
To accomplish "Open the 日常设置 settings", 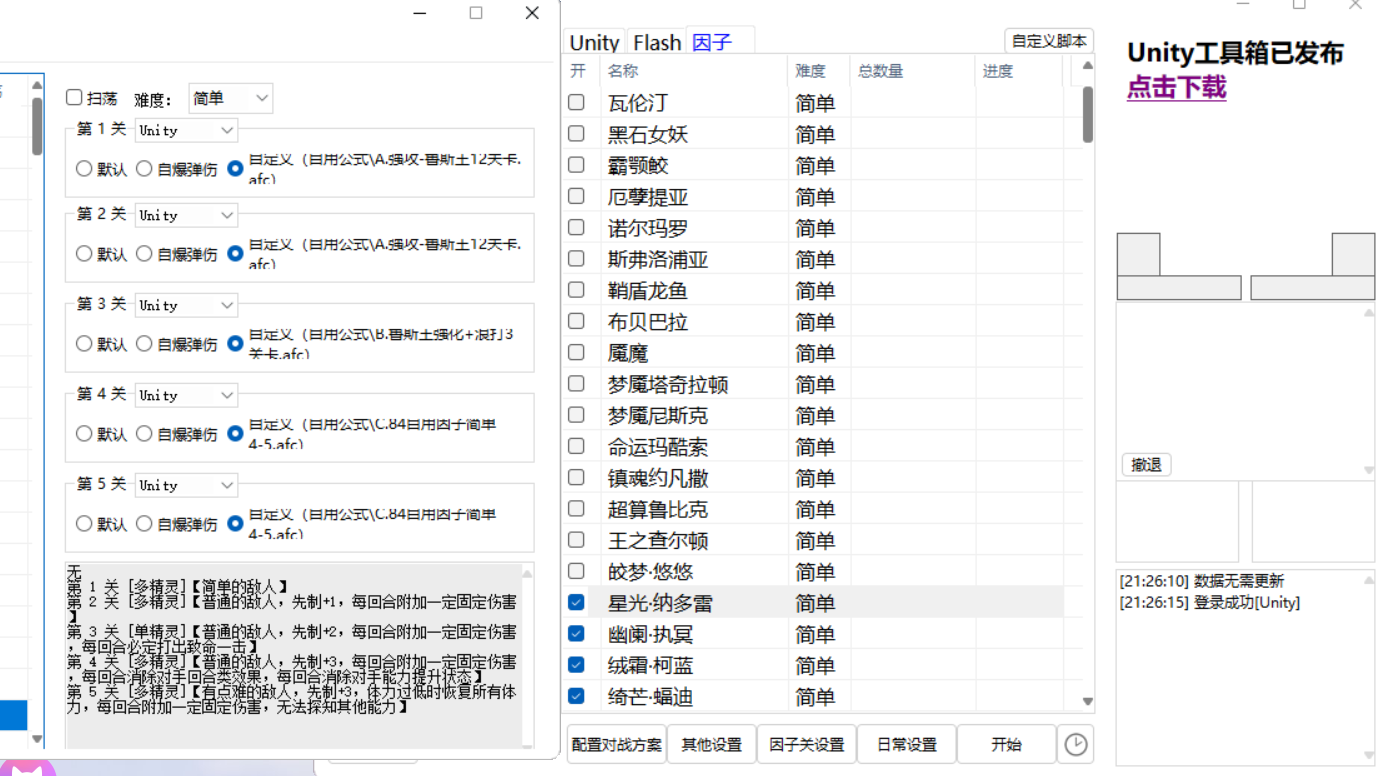I will tap(905, 744).
